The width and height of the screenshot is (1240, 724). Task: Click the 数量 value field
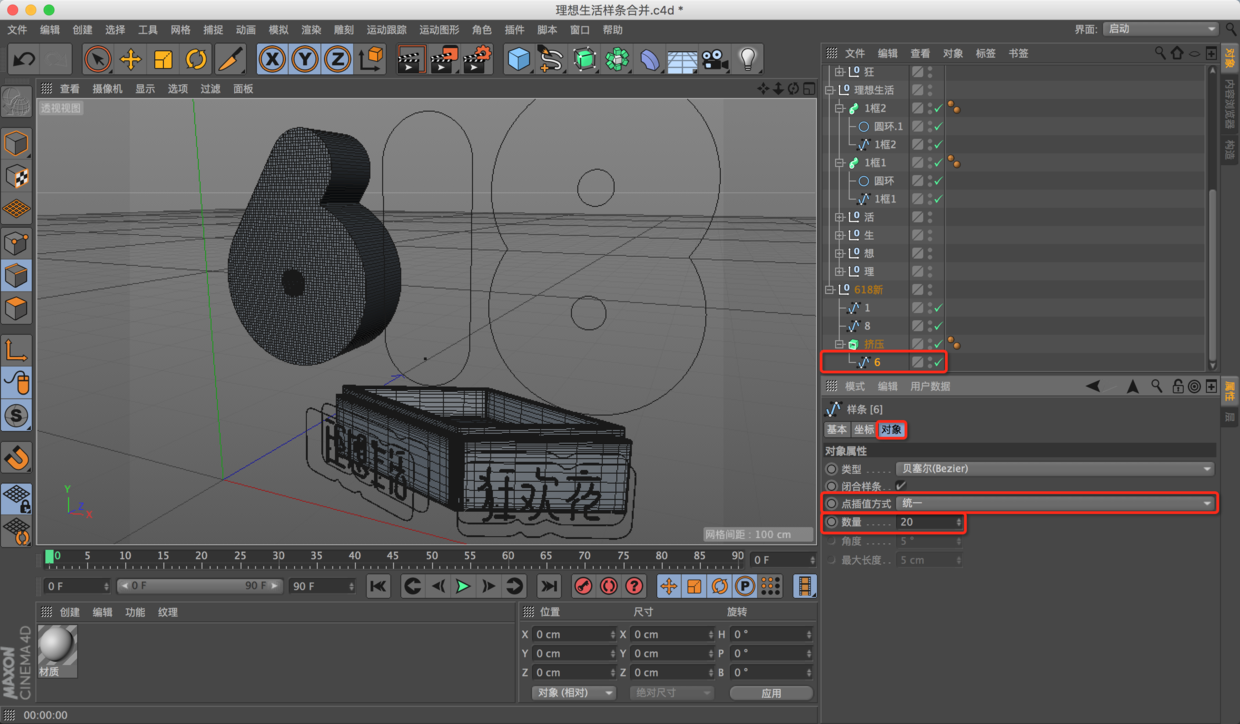[x=929, y=522]
